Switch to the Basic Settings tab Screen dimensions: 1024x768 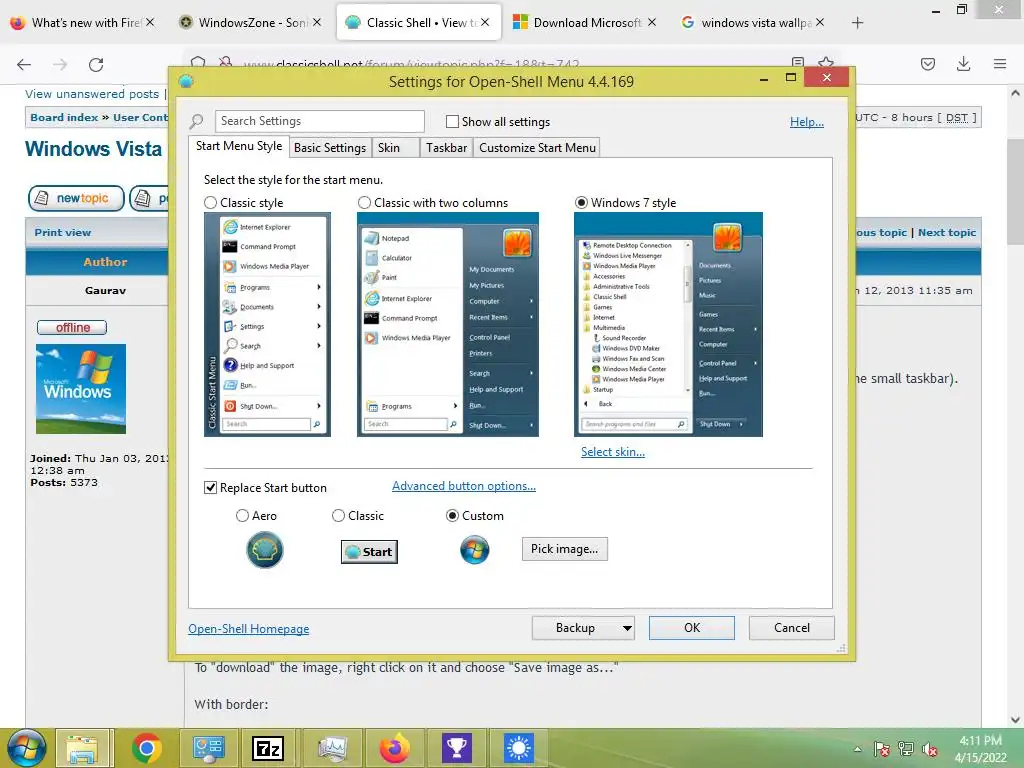click(330, 148)
